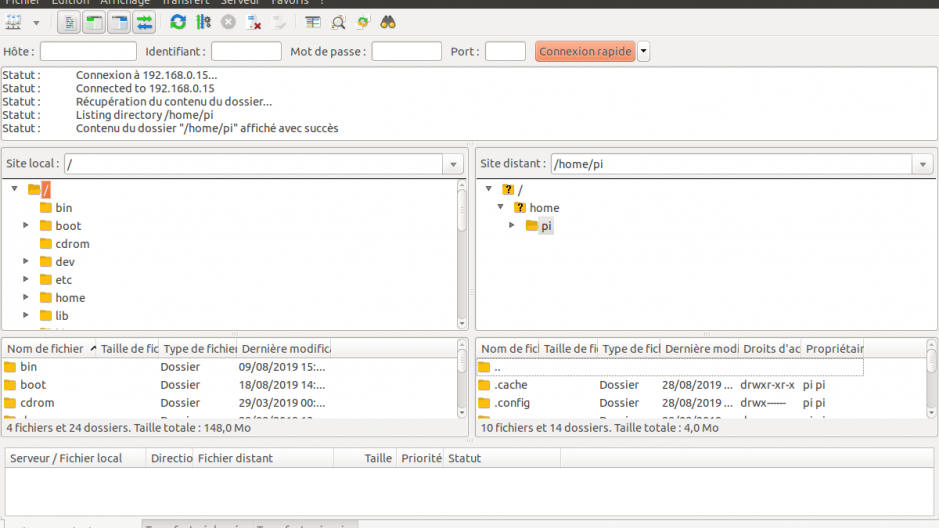Click the Fichier distant queue header

[263, 458]
